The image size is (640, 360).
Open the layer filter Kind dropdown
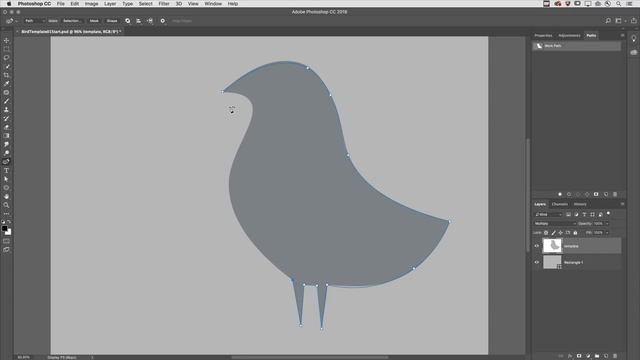(x=548, y=214)
